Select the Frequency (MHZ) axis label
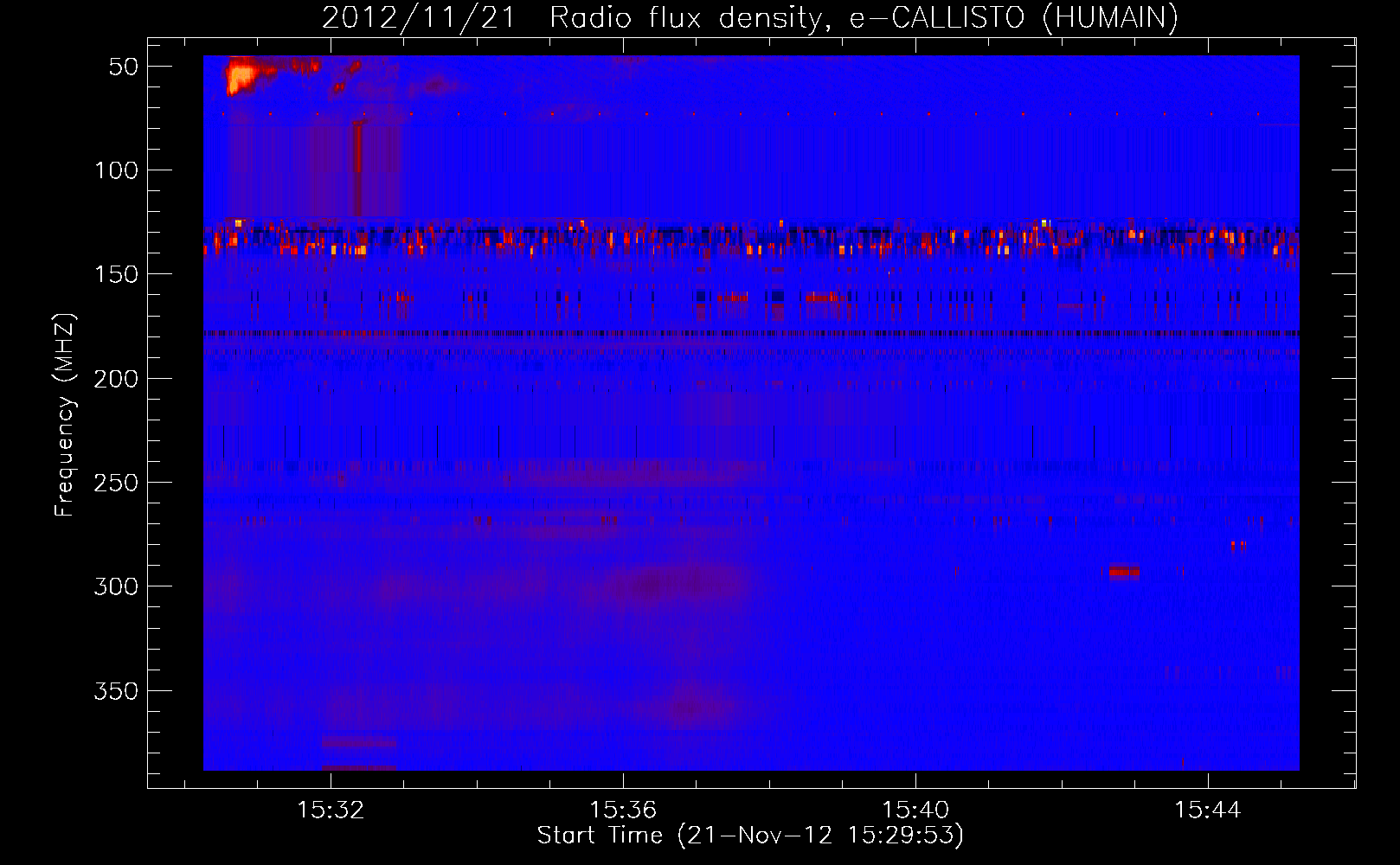 [65, 414]
